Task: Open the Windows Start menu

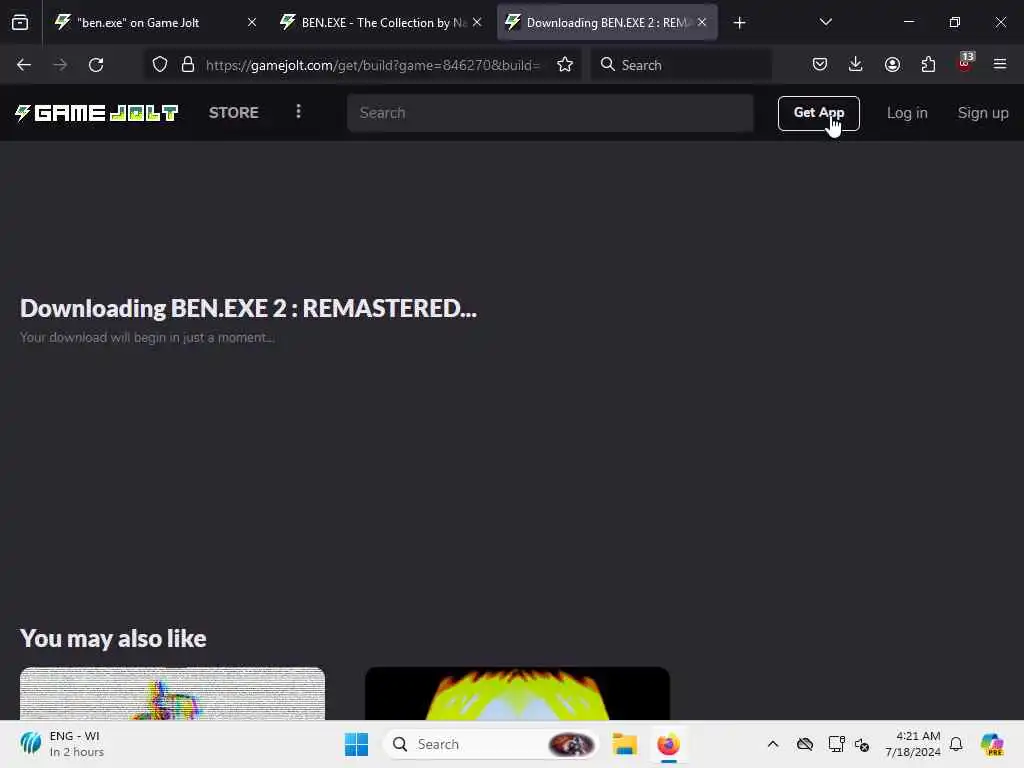Action: coord(357,744)
